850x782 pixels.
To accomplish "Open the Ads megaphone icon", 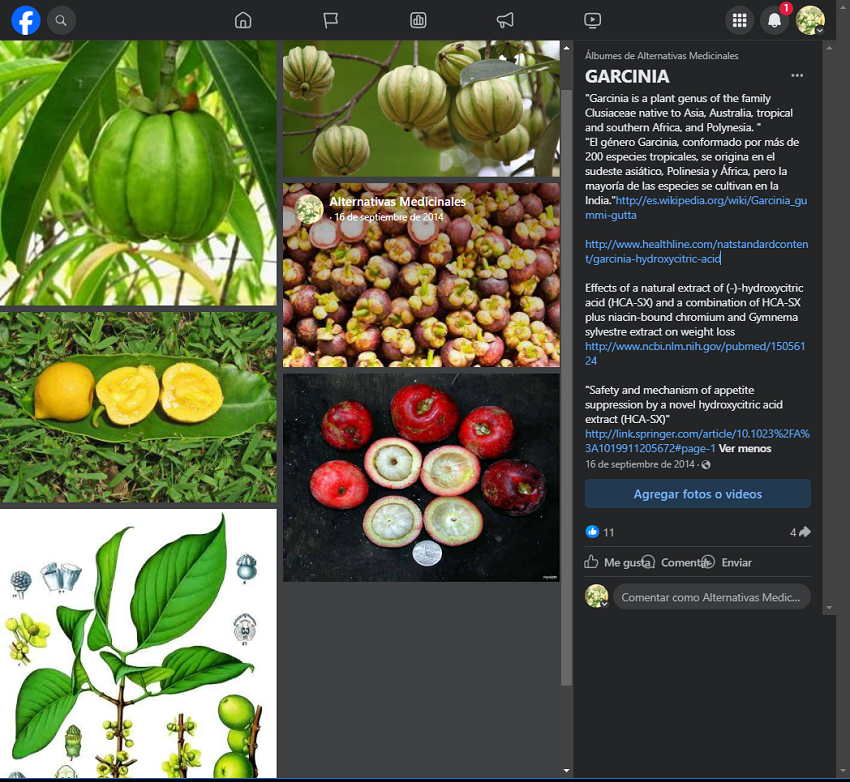I will [x=505, y=20].
